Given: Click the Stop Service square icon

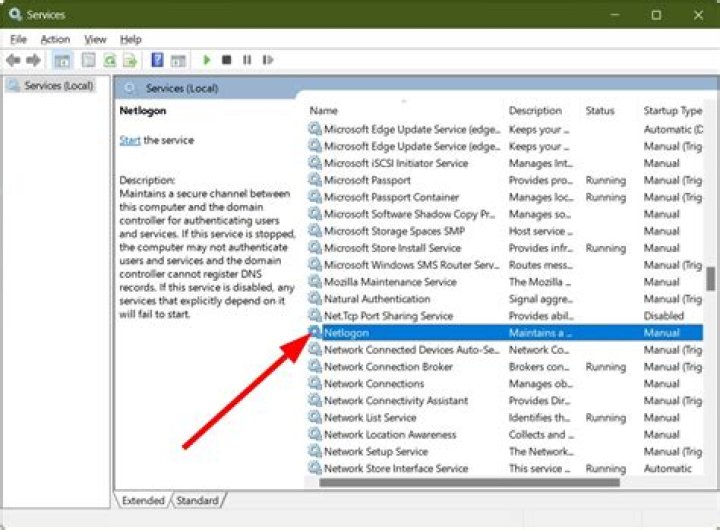Looking at the screenshot, I should coord(226,60).
